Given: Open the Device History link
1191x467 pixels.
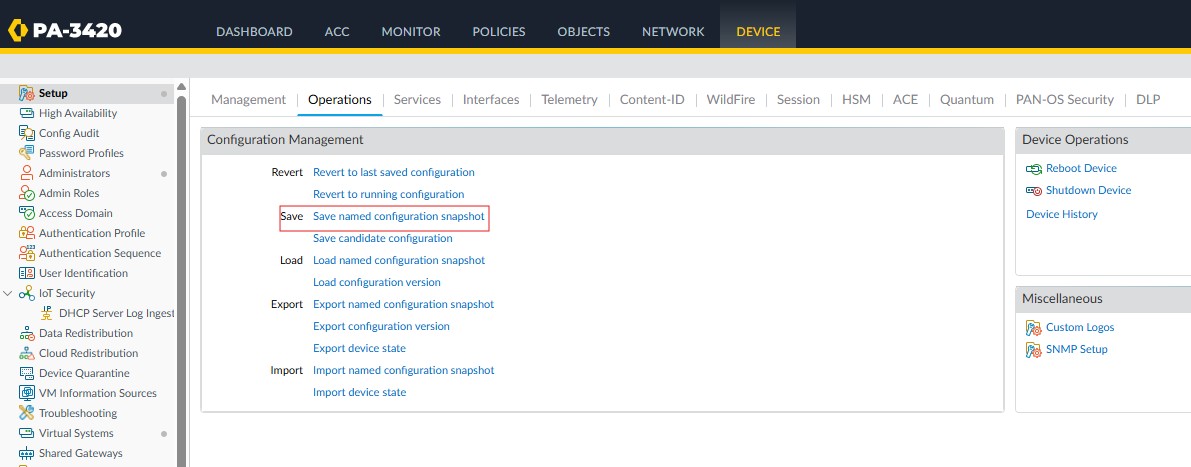Looking at the screenshot, I should point(1061,214).
